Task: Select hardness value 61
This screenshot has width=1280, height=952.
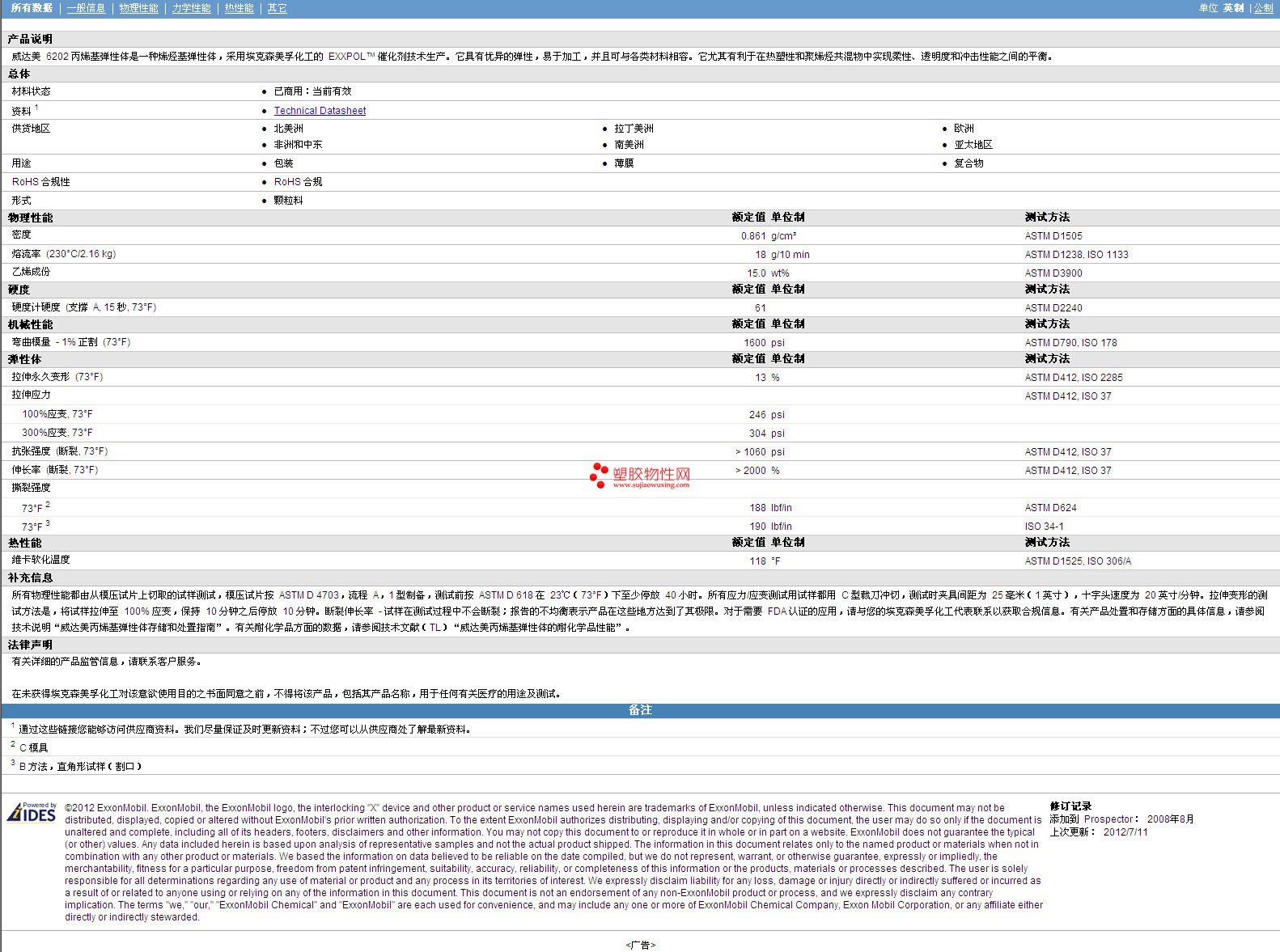Action: click(x=761, y=308)
